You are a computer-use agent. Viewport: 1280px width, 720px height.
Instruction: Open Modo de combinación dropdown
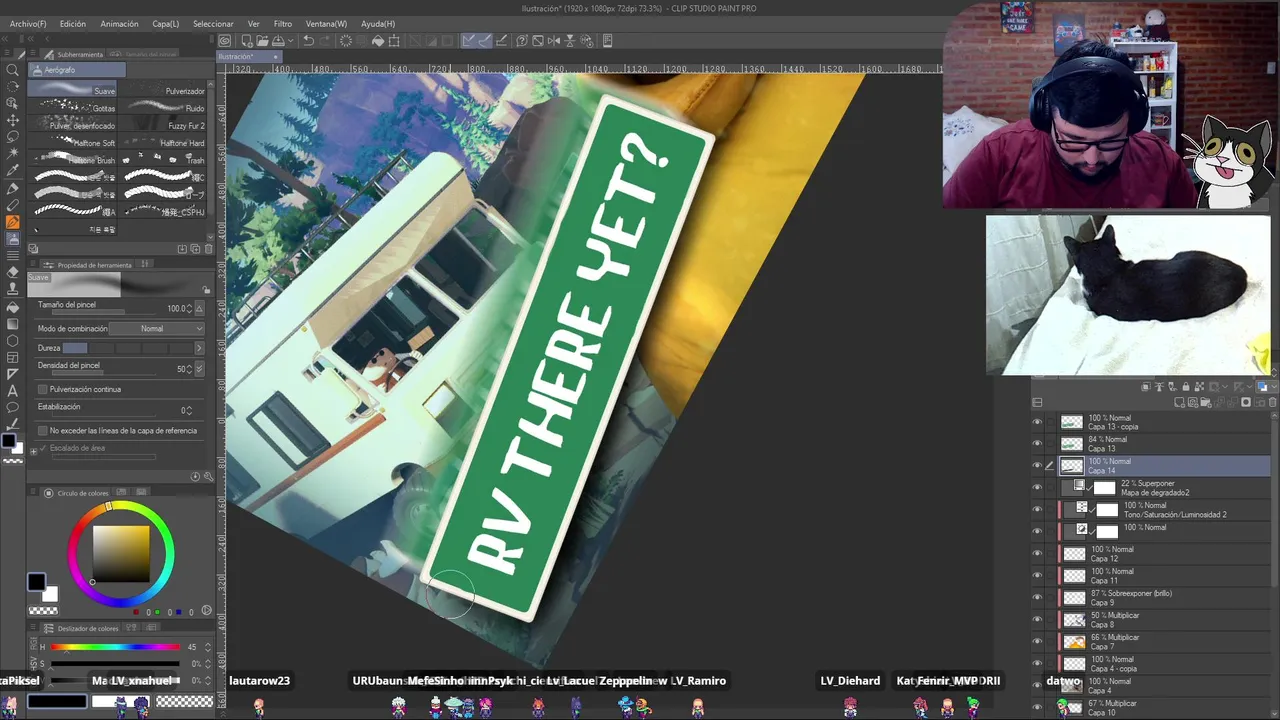(157, 328)
